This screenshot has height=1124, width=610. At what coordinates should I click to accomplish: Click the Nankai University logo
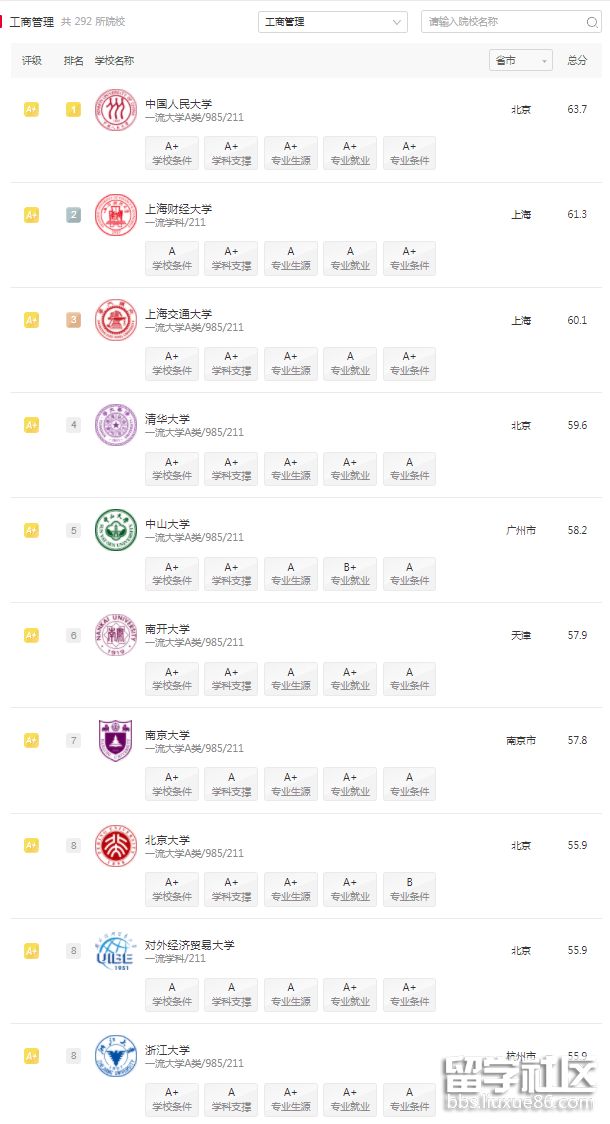coord(115,635)
